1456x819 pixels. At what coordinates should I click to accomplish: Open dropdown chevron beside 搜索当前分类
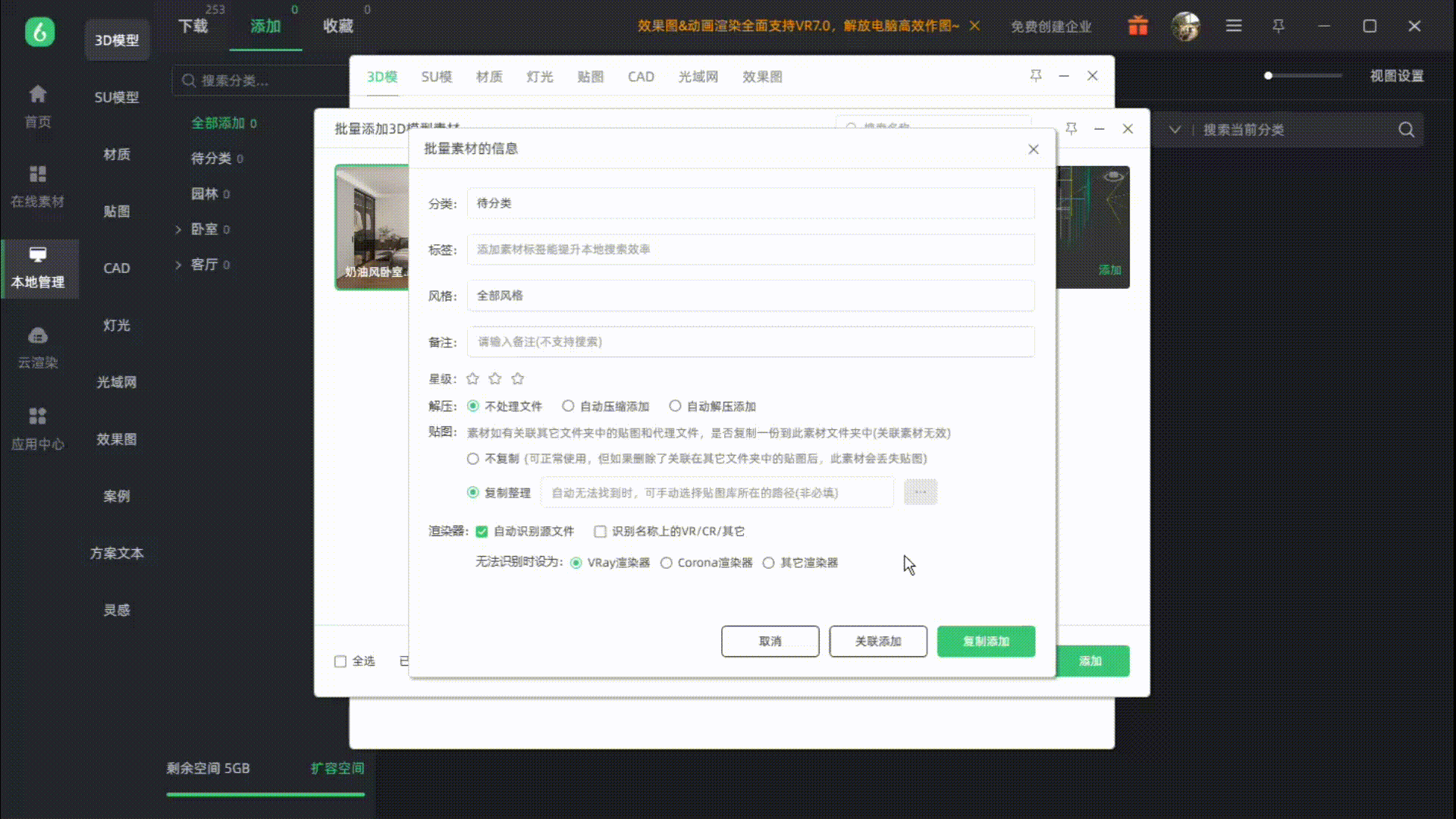[x=1175, y=130]
